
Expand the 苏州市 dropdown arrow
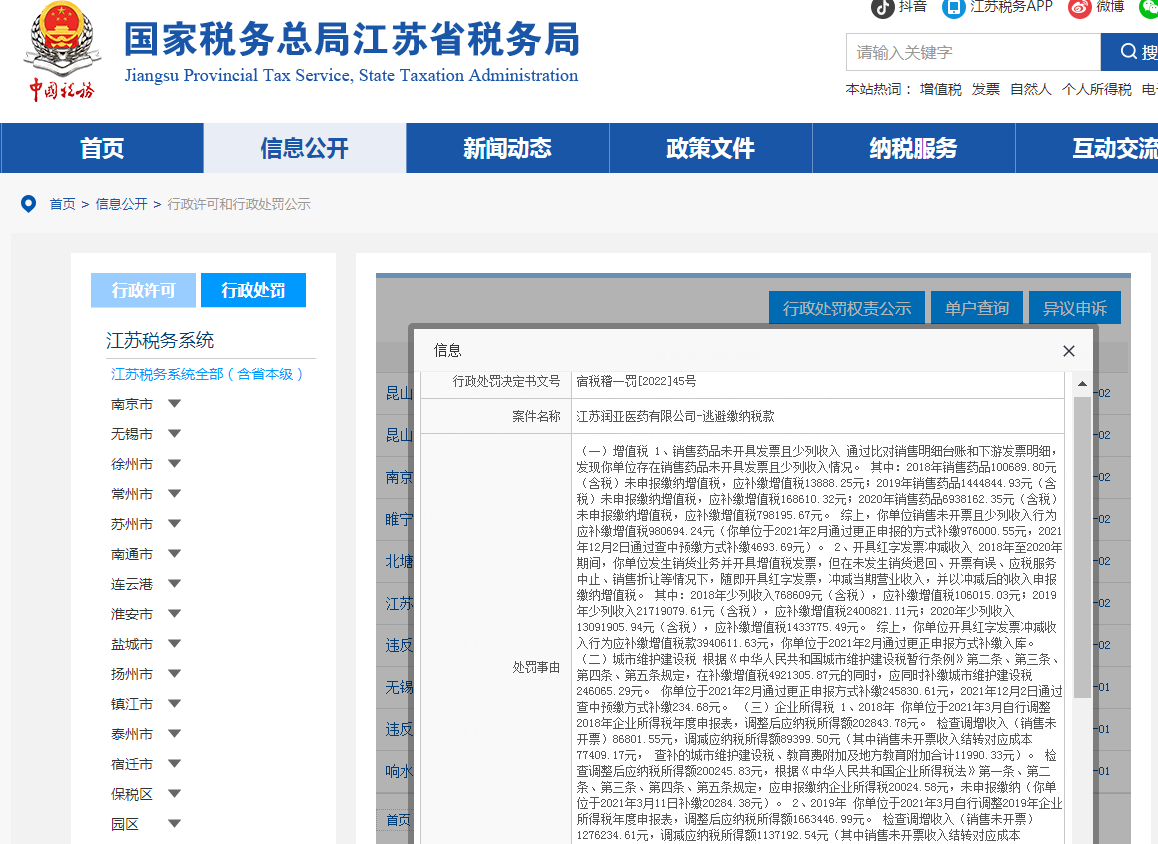pyautogui.click(x=174, y=524)
